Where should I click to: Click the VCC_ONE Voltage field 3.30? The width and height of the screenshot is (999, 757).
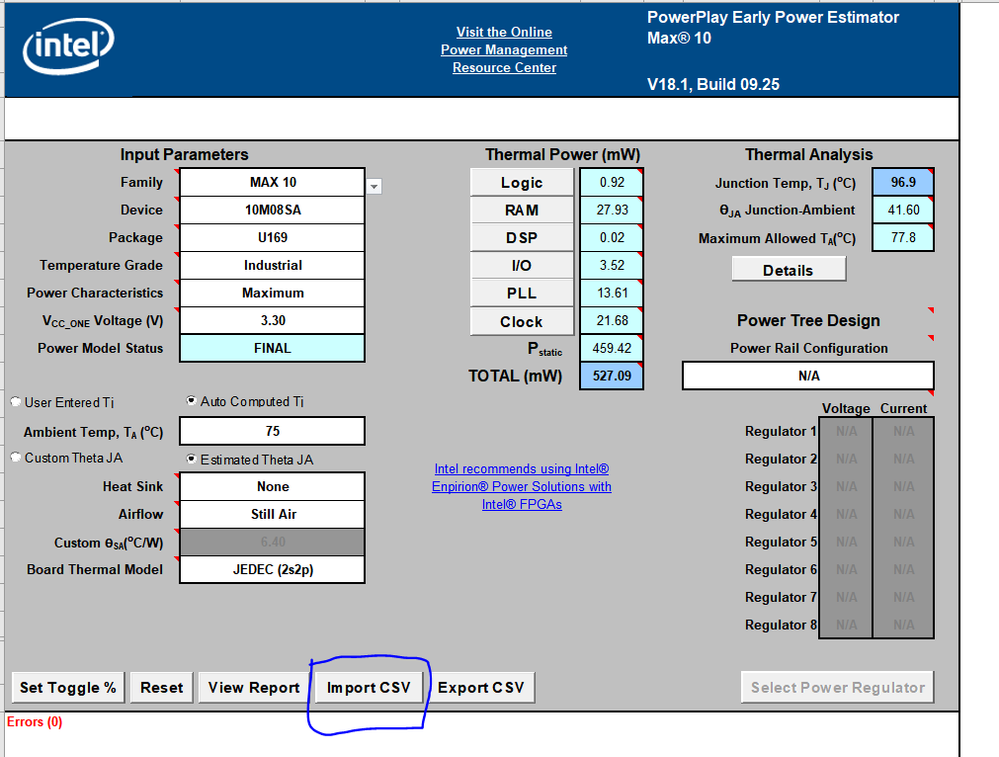pyautogui.click(x=273, y=321)
